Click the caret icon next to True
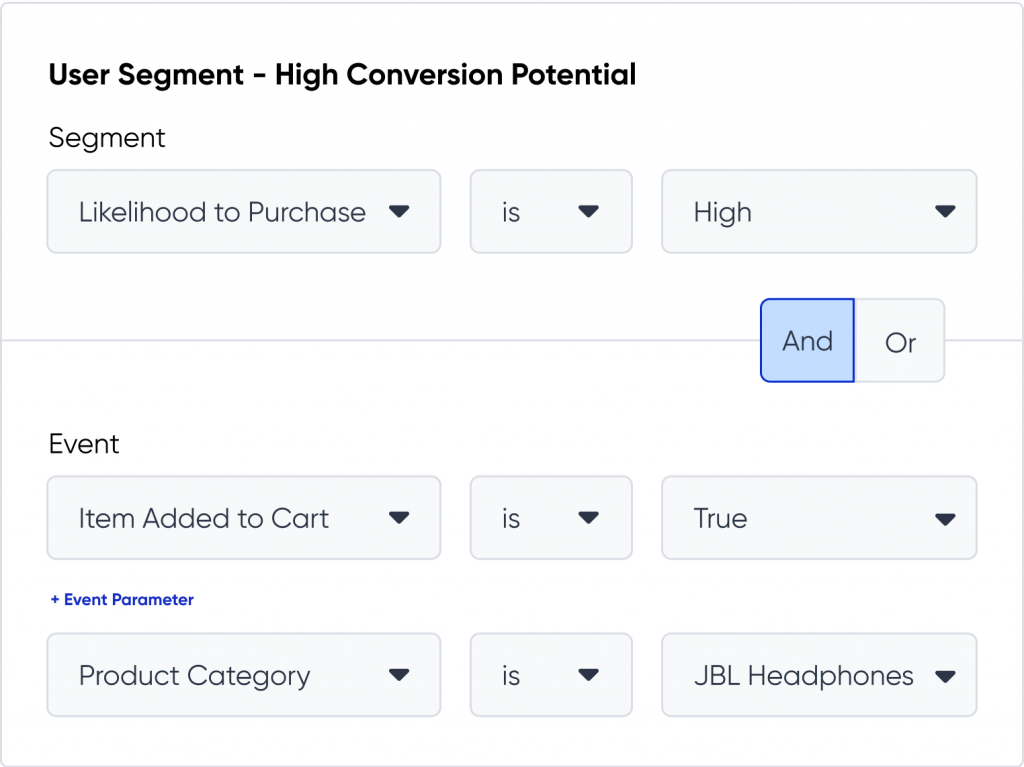 pos(944,518)
